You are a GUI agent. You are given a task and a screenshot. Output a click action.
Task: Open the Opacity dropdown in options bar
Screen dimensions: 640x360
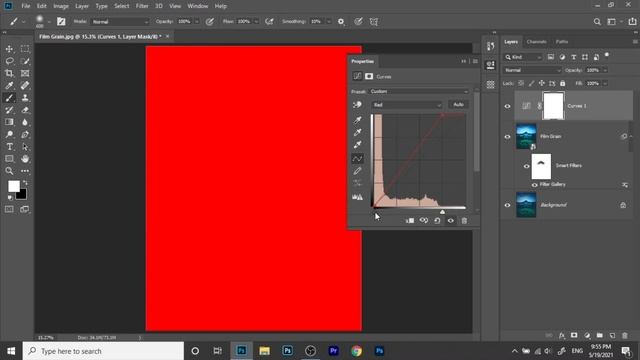(x=196, y=22)
